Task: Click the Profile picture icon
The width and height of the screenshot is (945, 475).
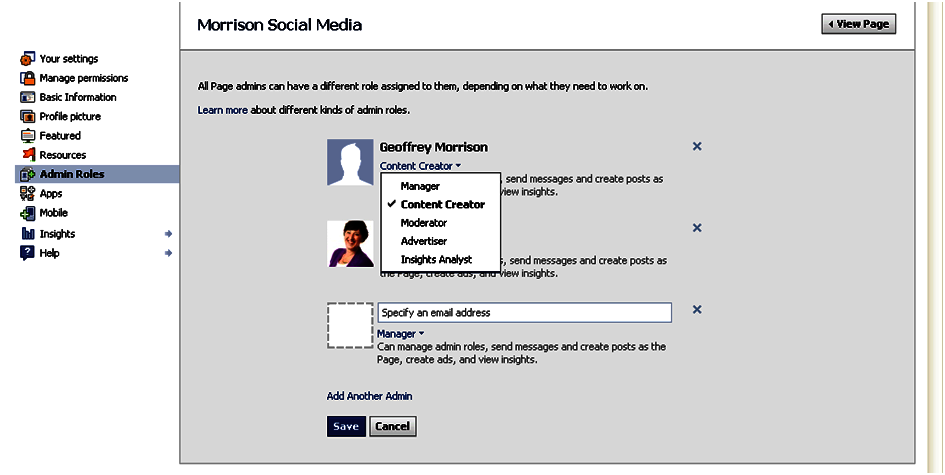Action: pyautogui.click(x=27, y=116)
